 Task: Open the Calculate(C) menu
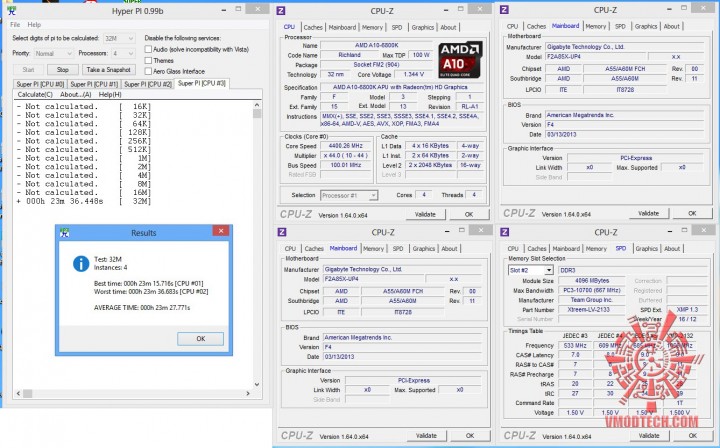click(x=35, y=94)
